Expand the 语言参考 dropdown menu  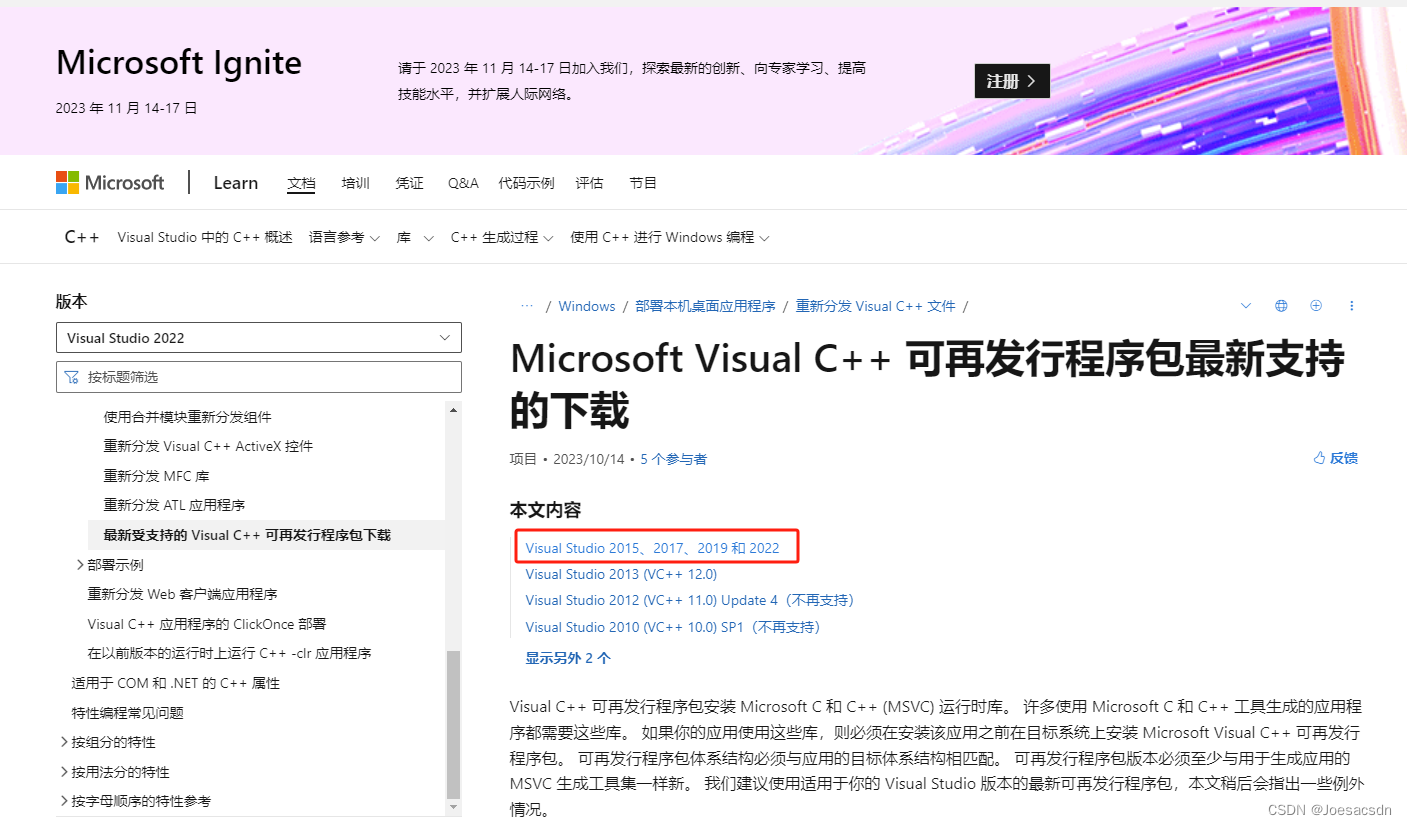(x=345, y=237)
